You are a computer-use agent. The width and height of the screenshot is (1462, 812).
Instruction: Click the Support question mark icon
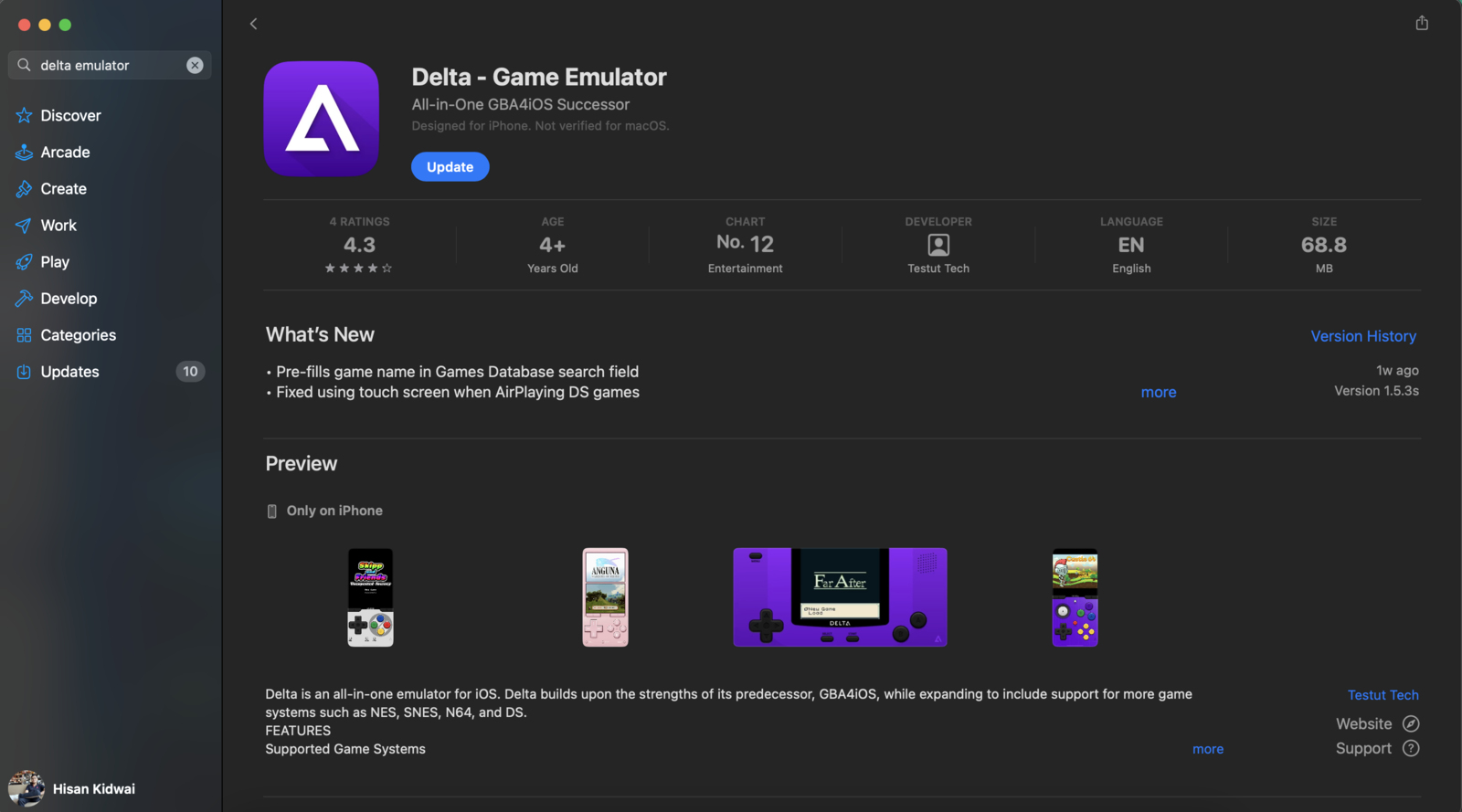1411,748
